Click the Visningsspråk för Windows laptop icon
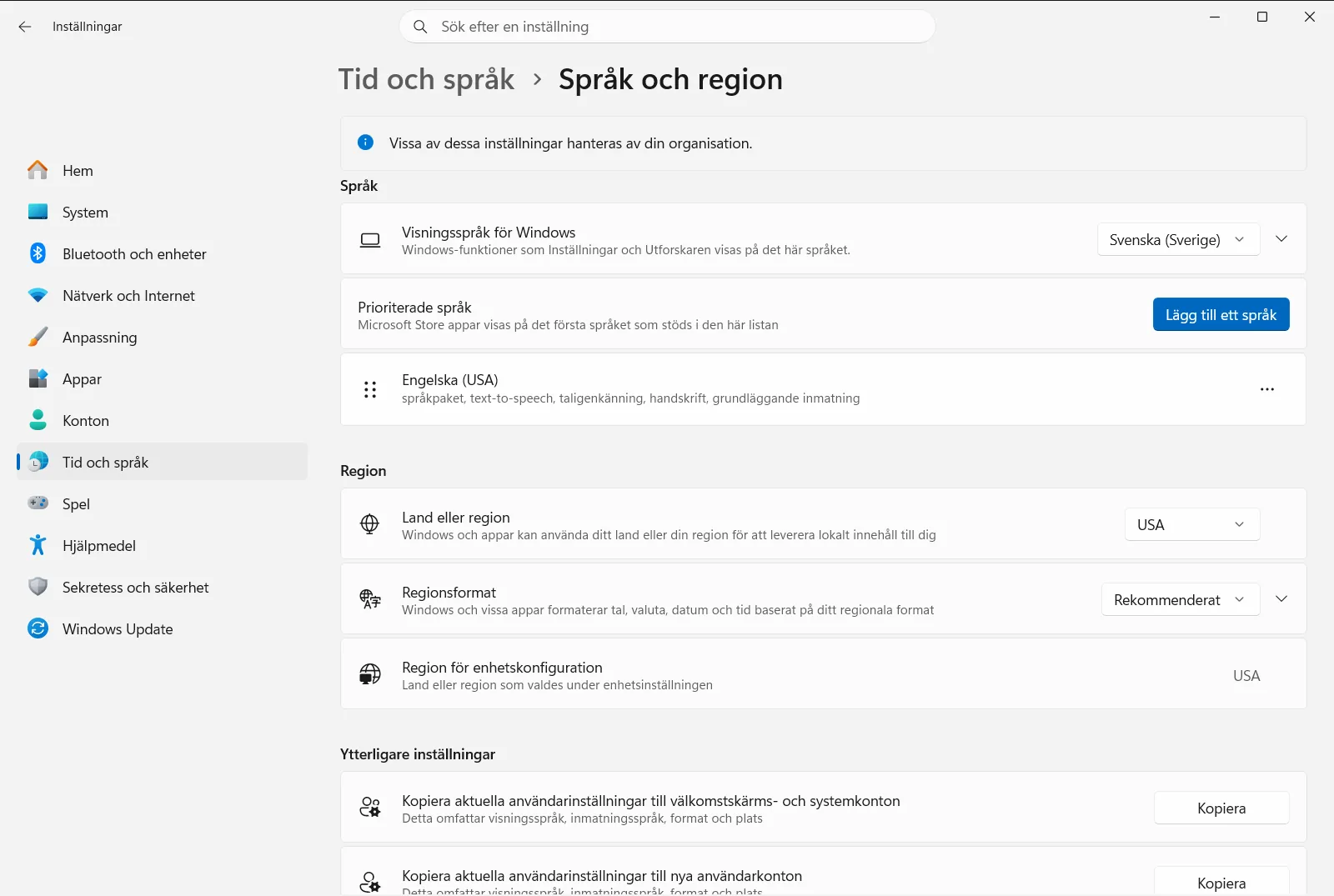The width and height of the screenshot is (1334, 896). (x=369, y=240)
